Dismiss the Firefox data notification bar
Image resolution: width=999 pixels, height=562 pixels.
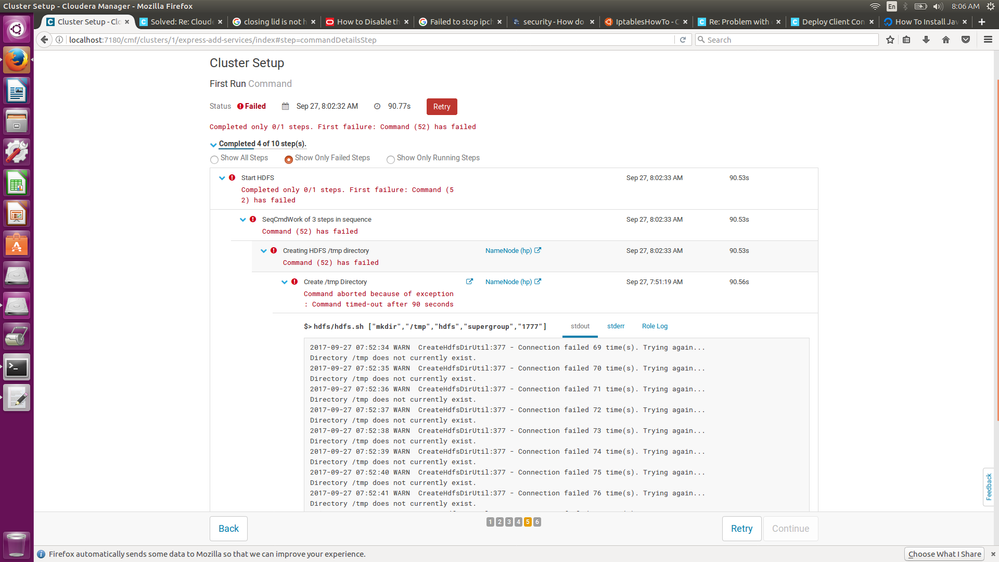993,554
